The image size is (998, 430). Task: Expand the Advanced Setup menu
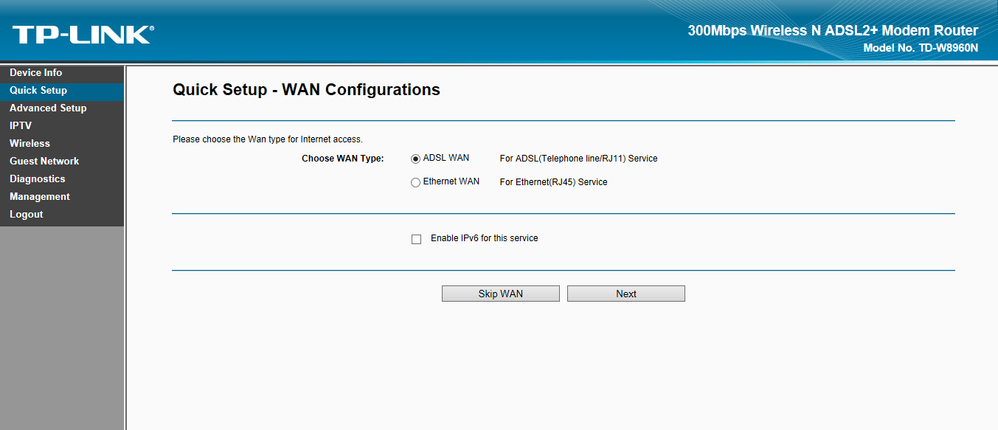[48, 108]
